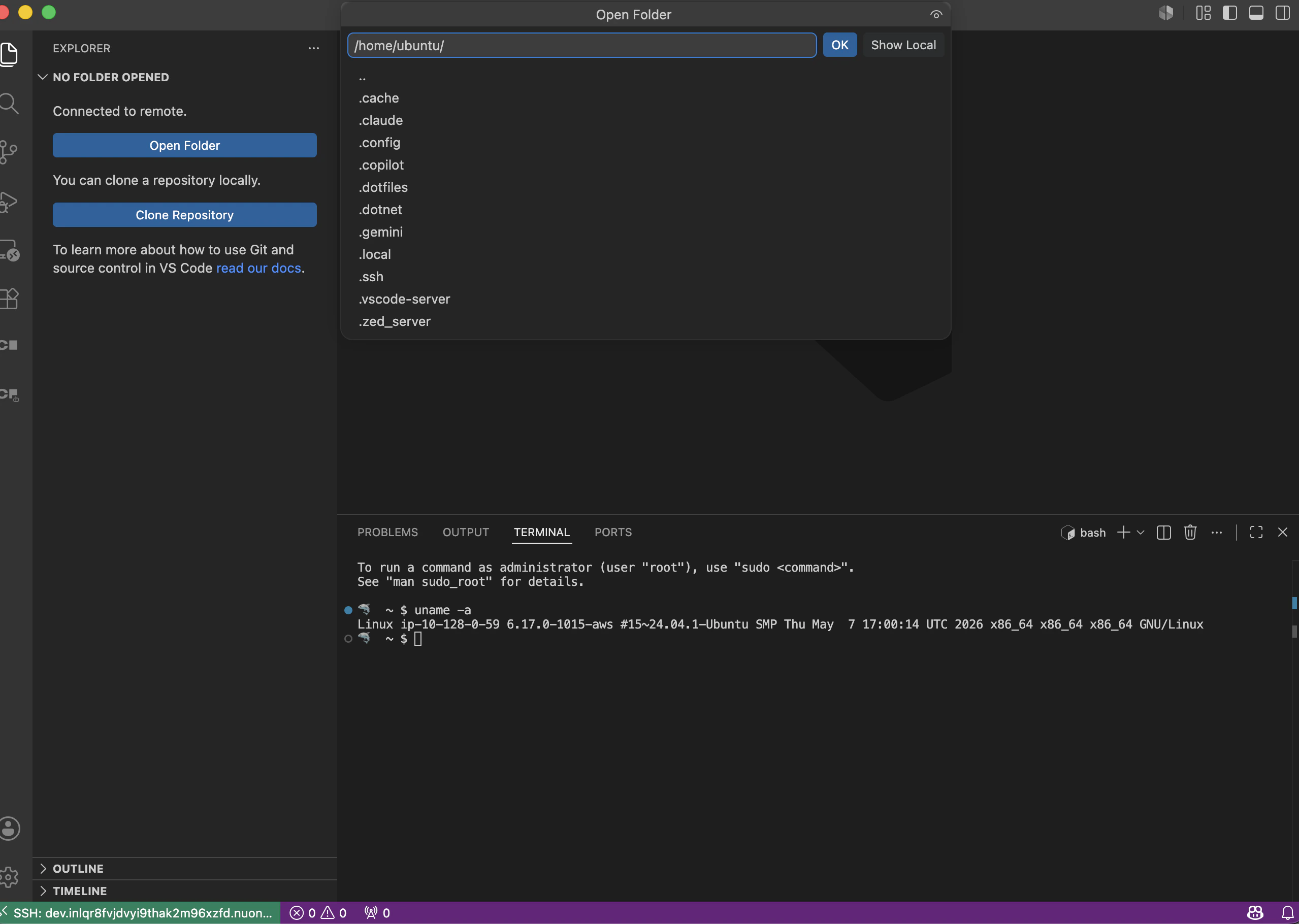This screenshot has width=1299, height=924.
Task: Click the forwarded ports status item
Action: coord(377,913)
